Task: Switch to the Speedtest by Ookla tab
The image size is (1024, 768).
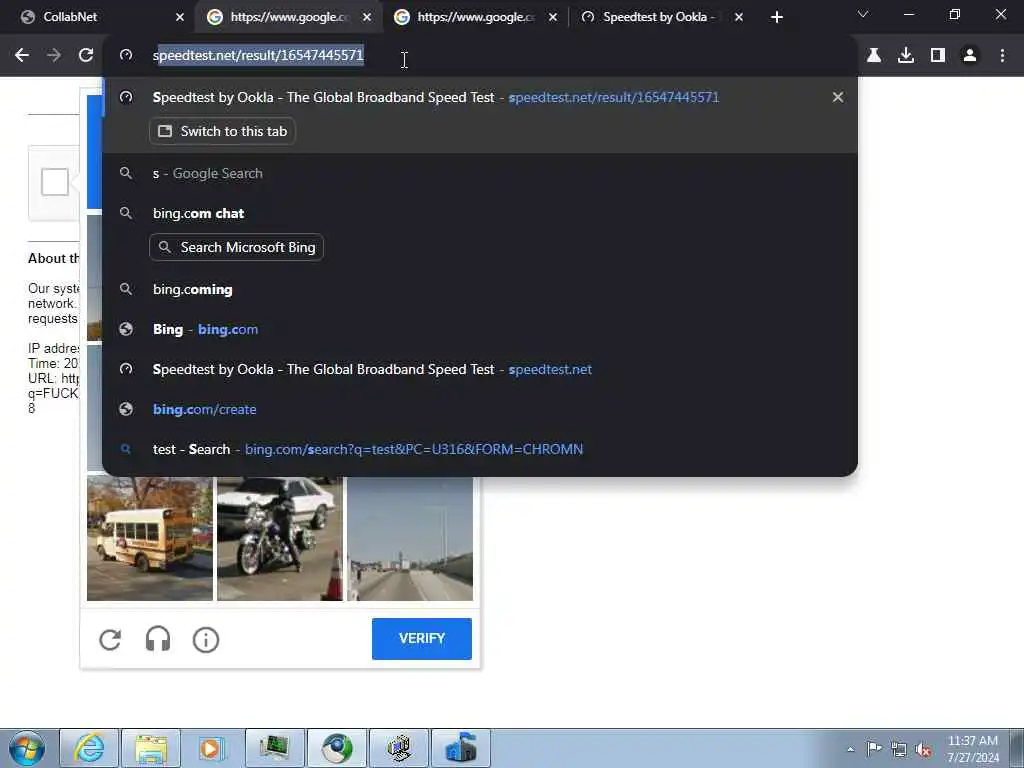Action: tap(660, 17)
